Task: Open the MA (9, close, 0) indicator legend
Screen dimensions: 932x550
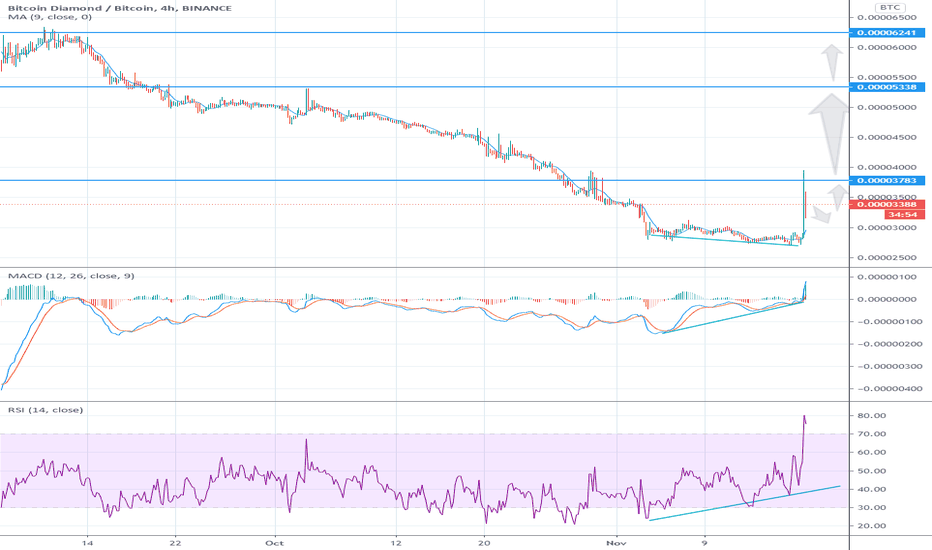Action: click(50, 17)
